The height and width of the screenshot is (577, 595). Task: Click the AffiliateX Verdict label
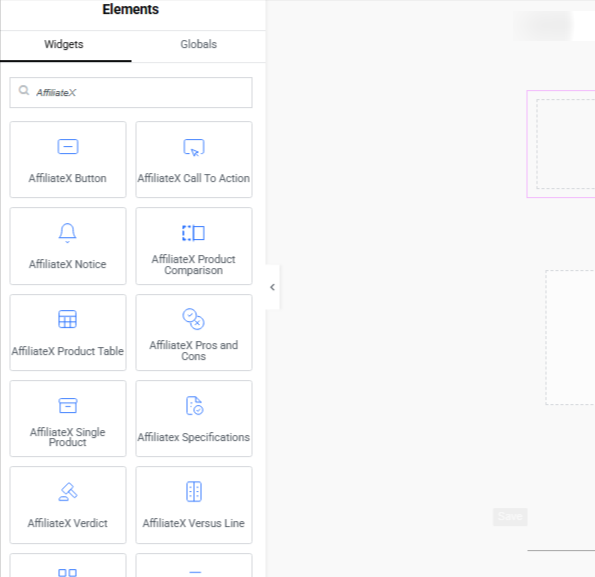(x=68, y=523)
